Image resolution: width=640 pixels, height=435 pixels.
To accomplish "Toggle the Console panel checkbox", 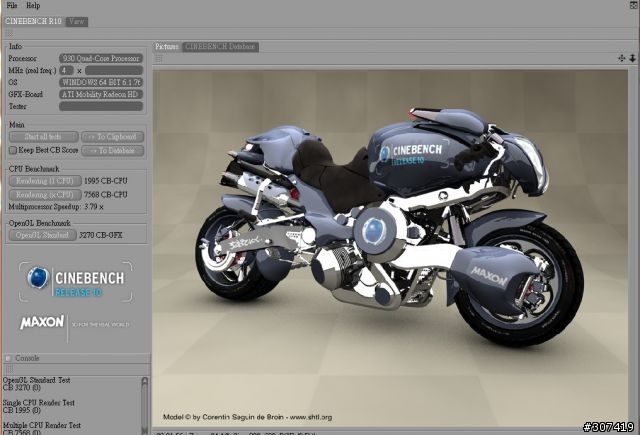I will click(8, 358).
